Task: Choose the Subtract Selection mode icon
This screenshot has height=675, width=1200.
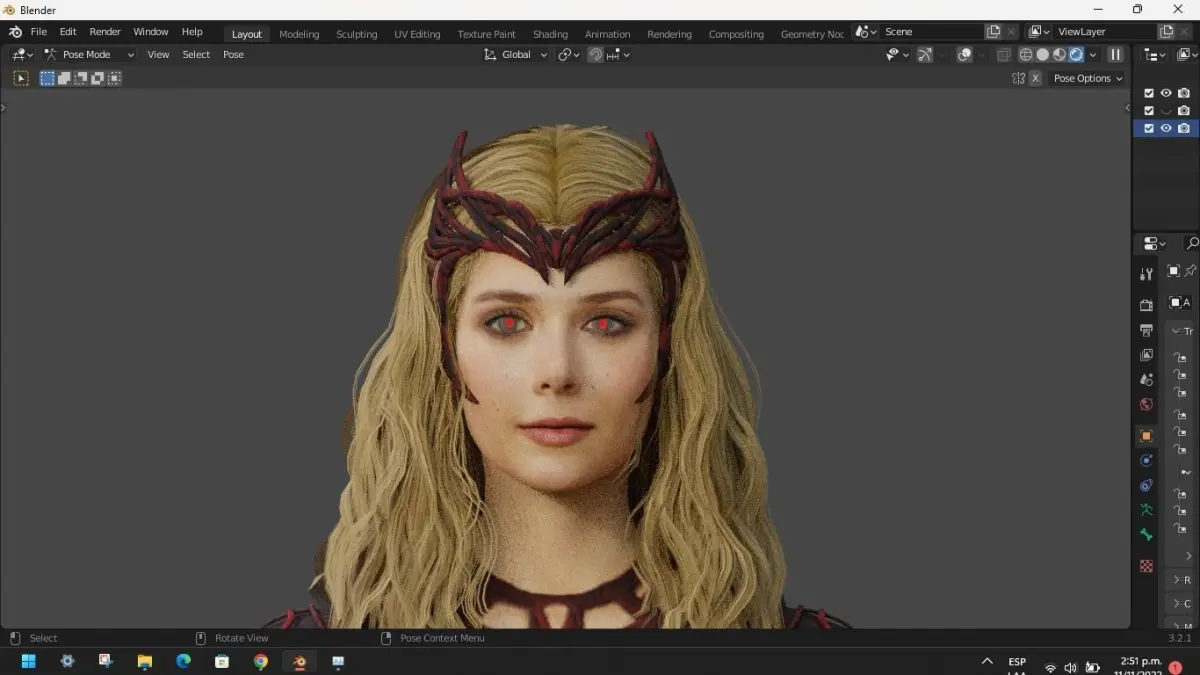Action: tap(81, 78)
